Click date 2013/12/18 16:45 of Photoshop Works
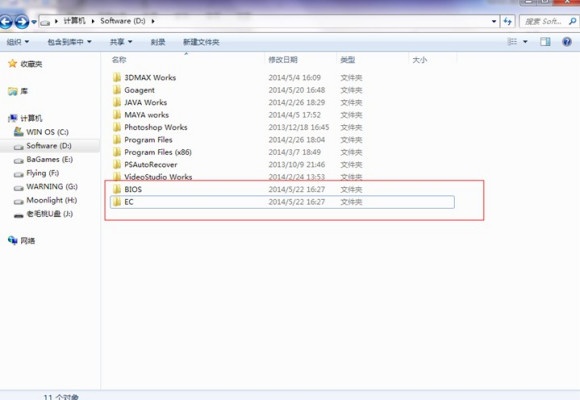 tap(299, 127)
